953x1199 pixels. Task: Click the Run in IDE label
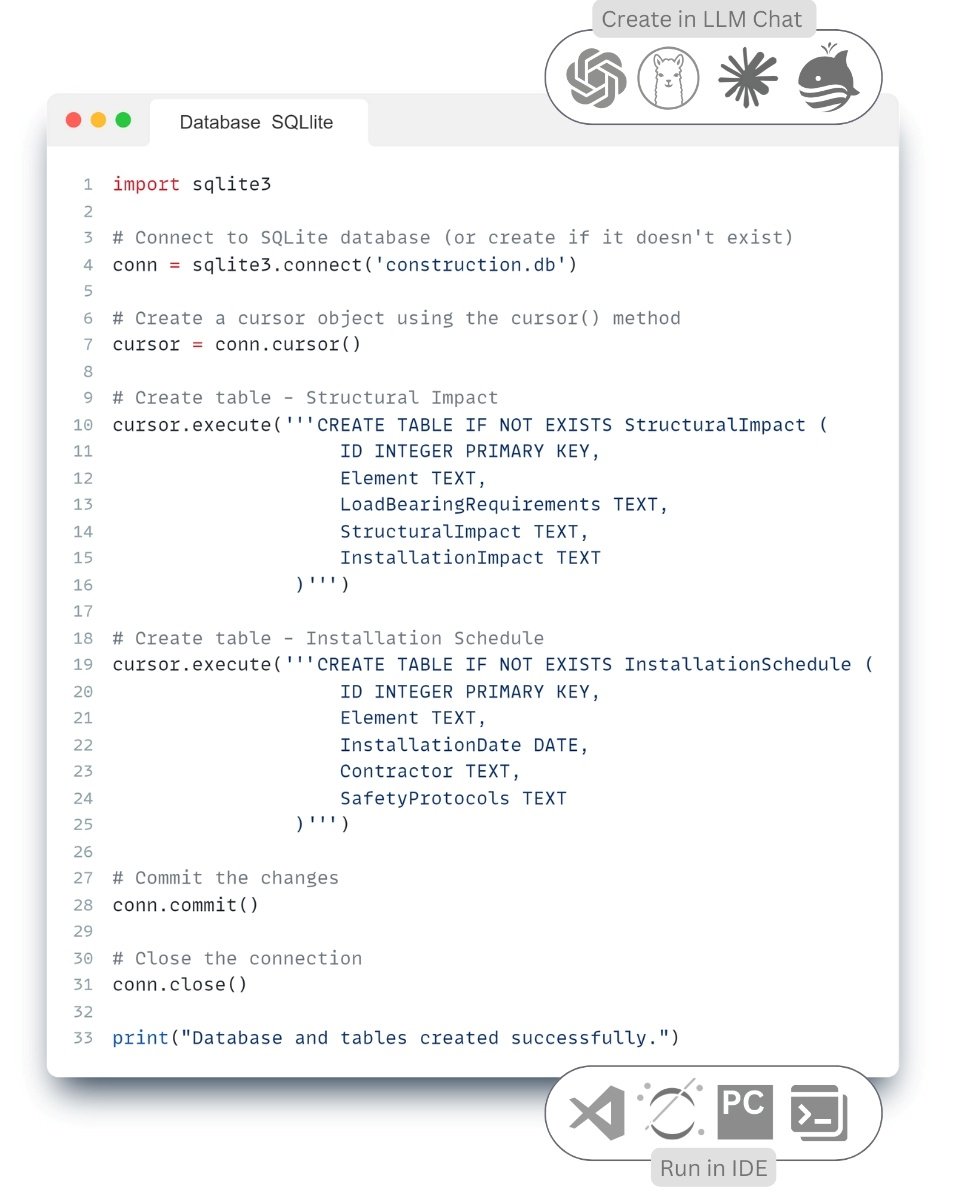click(x=714, y=1168)
